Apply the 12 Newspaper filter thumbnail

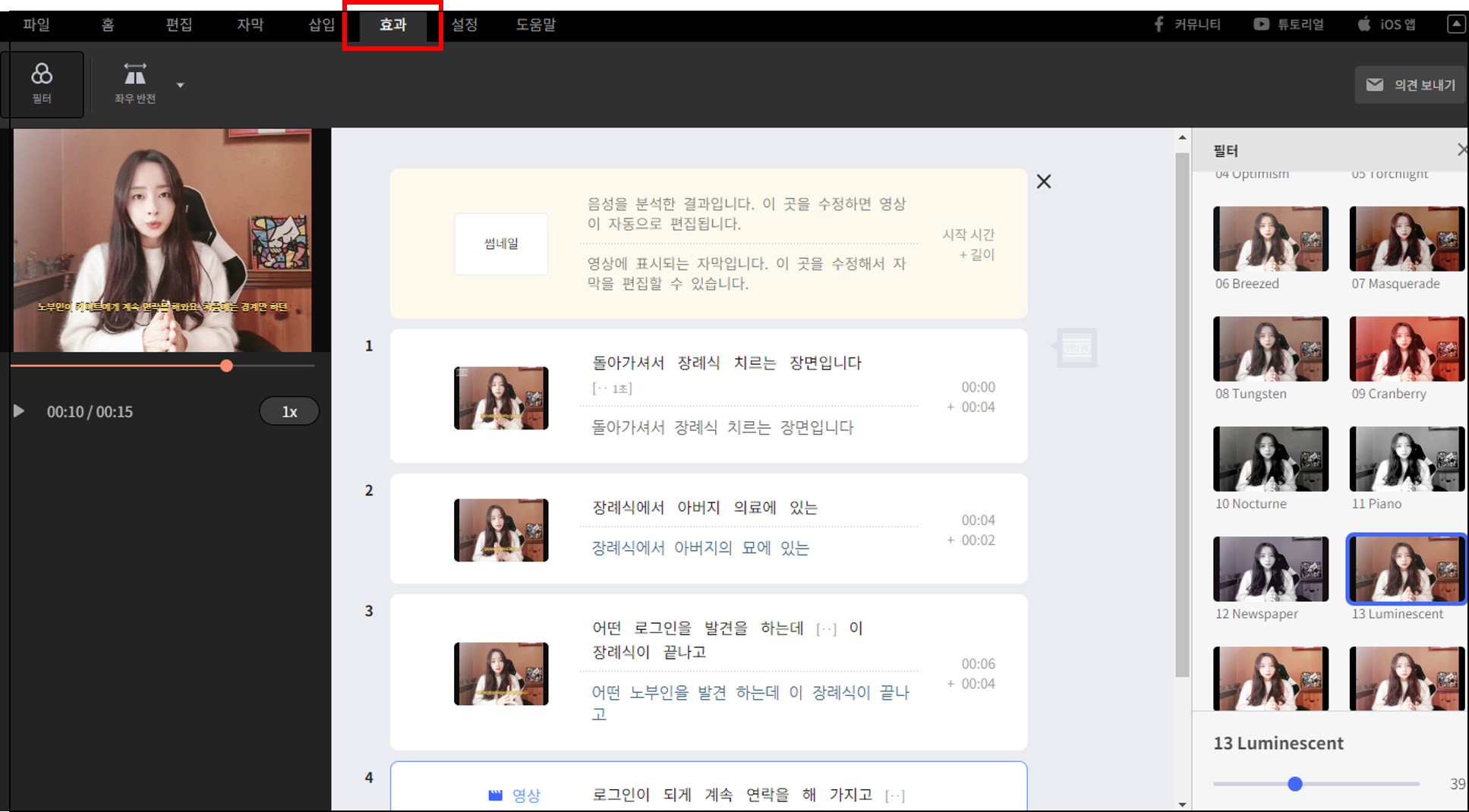pos(1271,568)
